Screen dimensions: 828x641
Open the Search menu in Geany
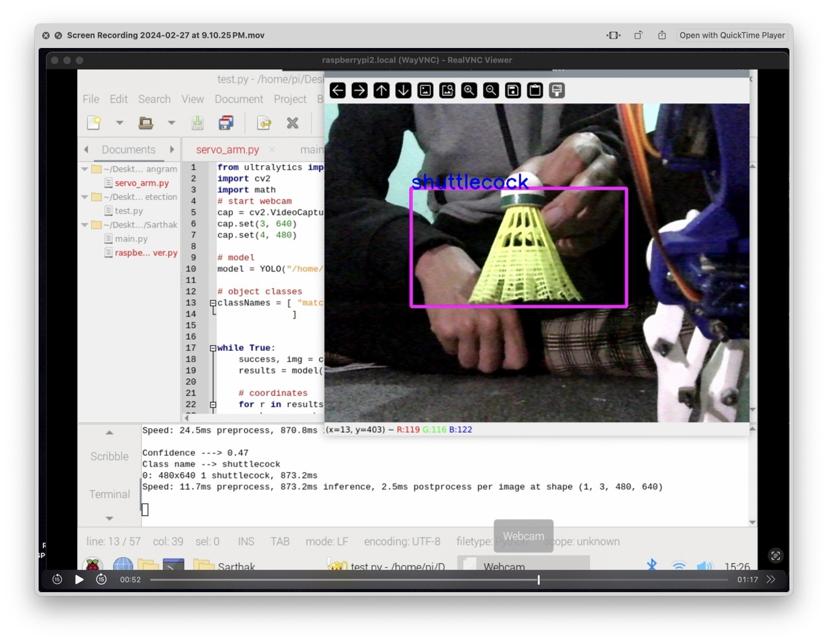154,99
